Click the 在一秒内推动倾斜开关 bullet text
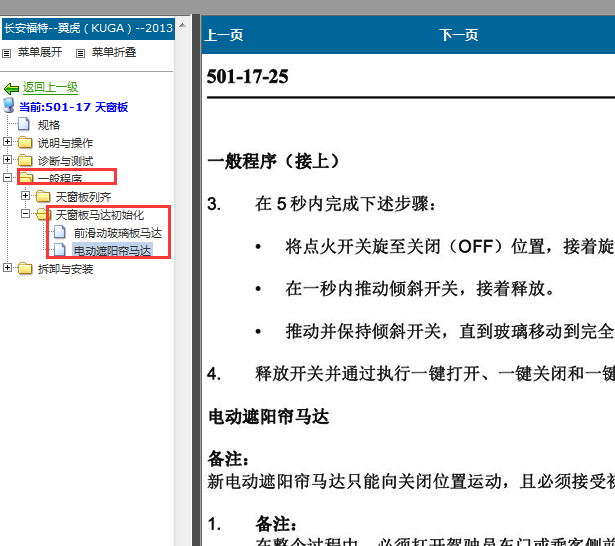Image resolution: width=615 pixels, height=546 pixels. 420,289
